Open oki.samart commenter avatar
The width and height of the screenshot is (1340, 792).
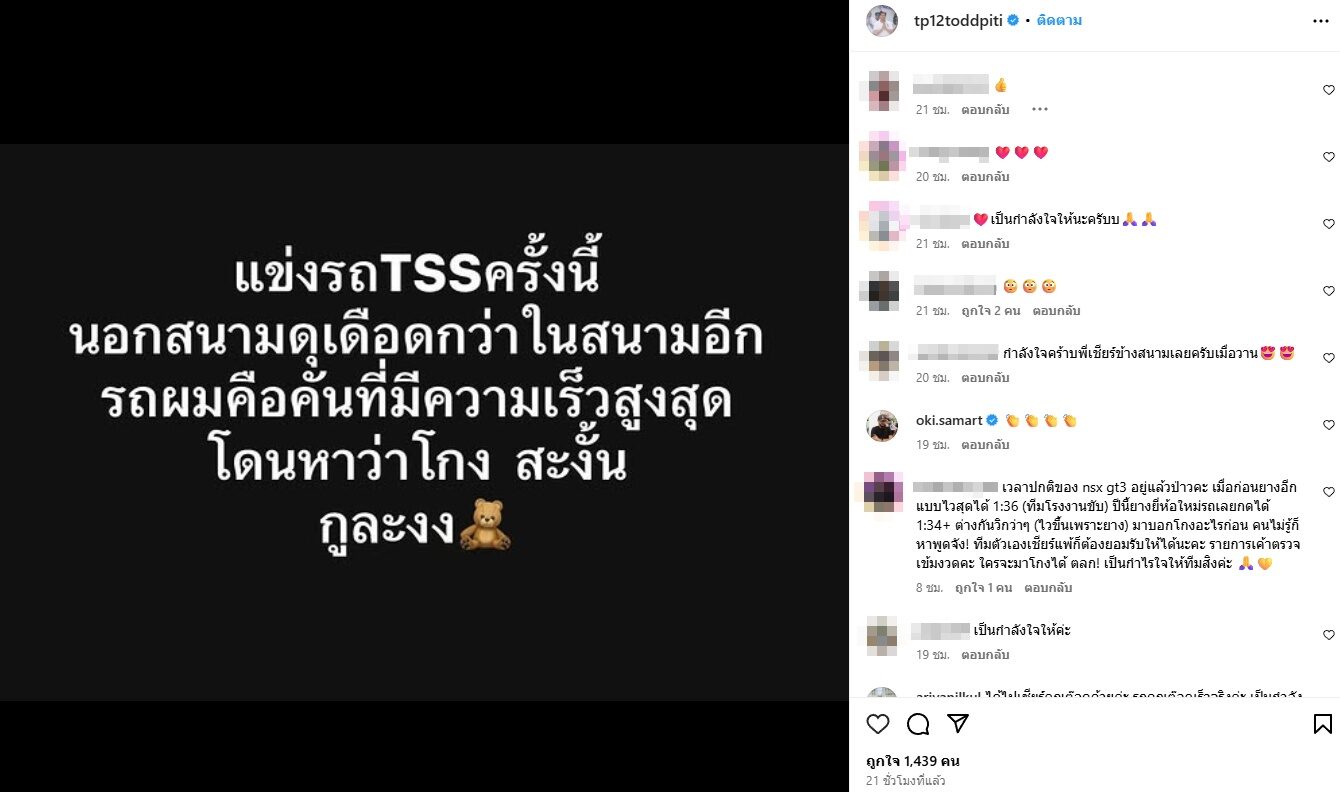pos(882,425)
